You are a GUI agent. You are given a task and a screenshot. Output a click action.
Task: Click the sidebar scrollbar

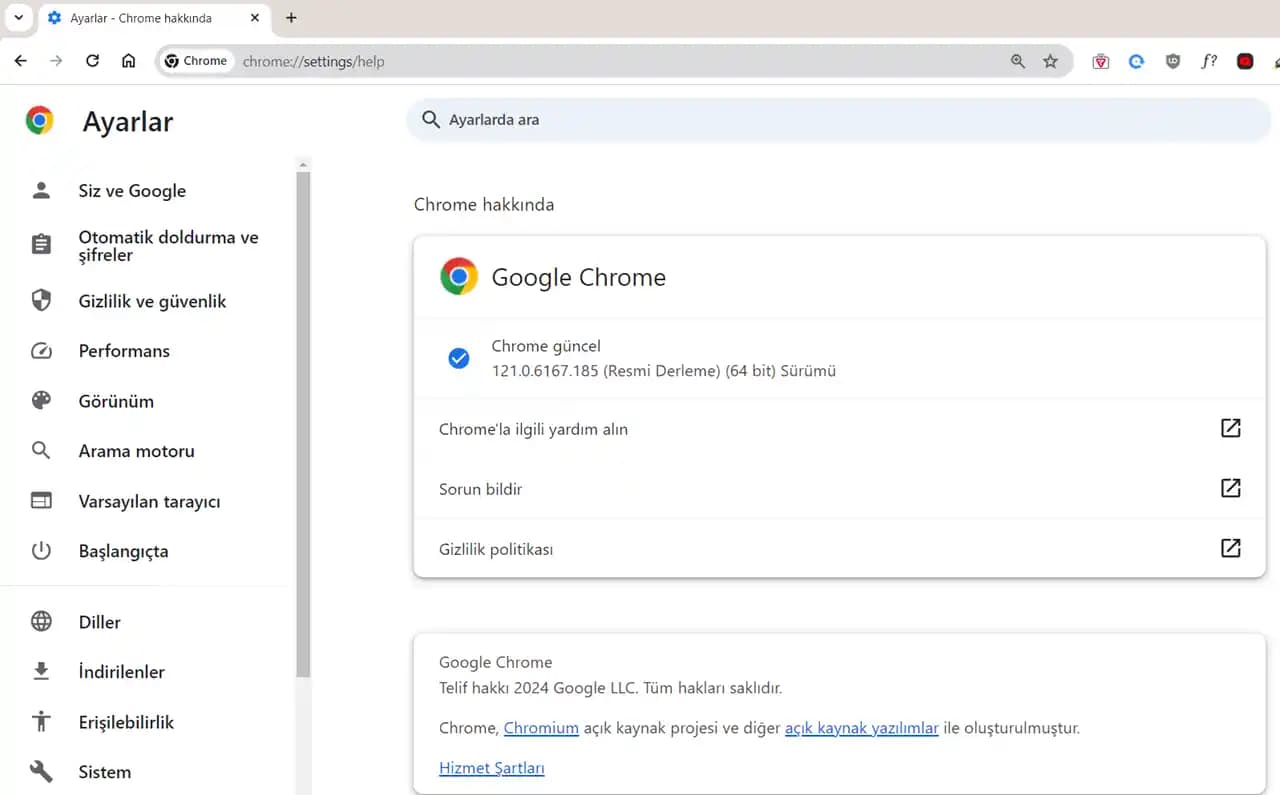(x=303, y=400)
